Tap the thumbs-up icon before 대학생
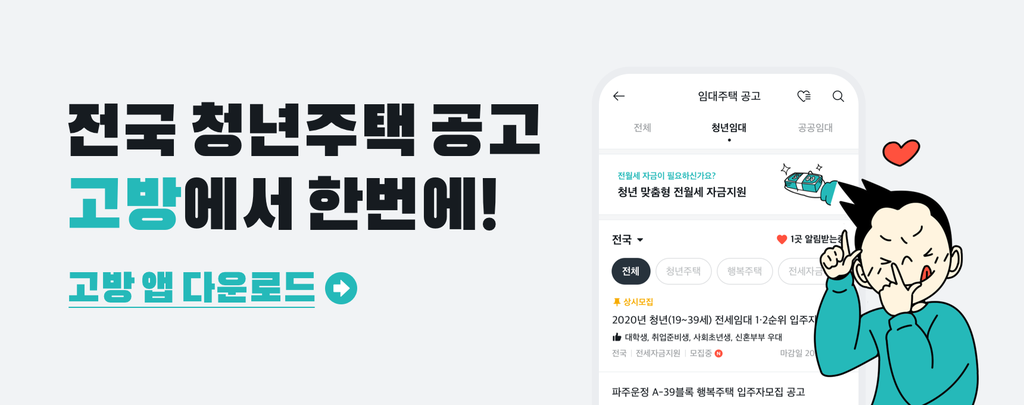 point(616,337)
